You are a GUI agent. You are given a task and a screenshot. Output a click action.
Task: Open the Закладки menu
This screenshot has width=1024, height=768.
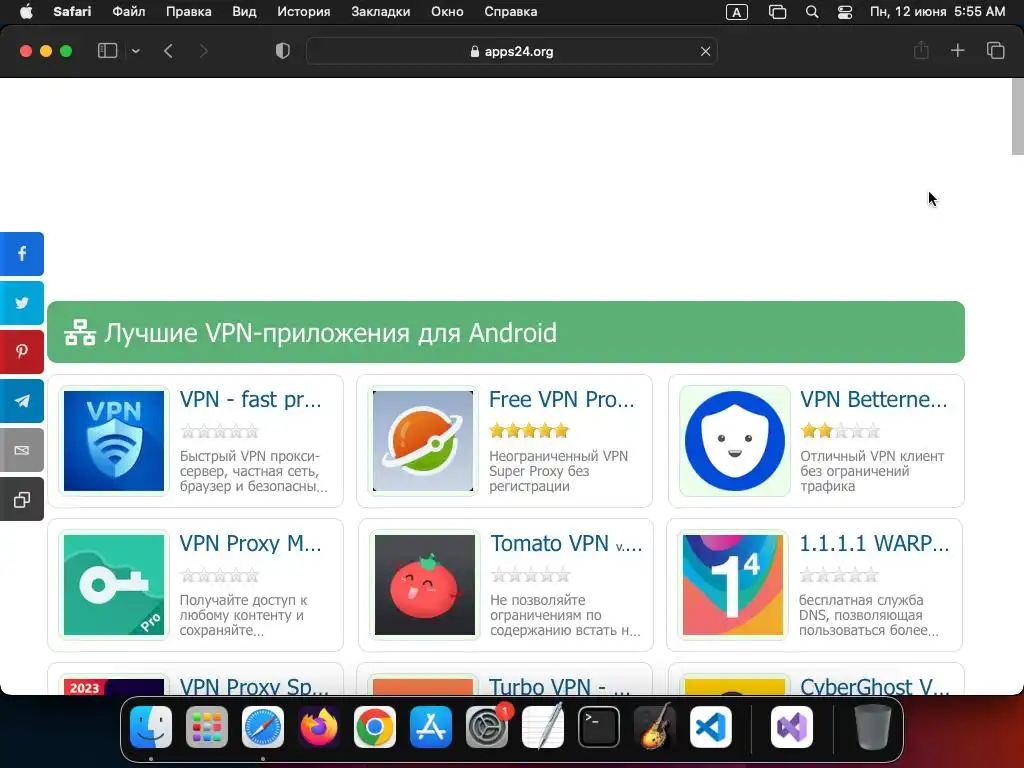click(x=381, y=12)
